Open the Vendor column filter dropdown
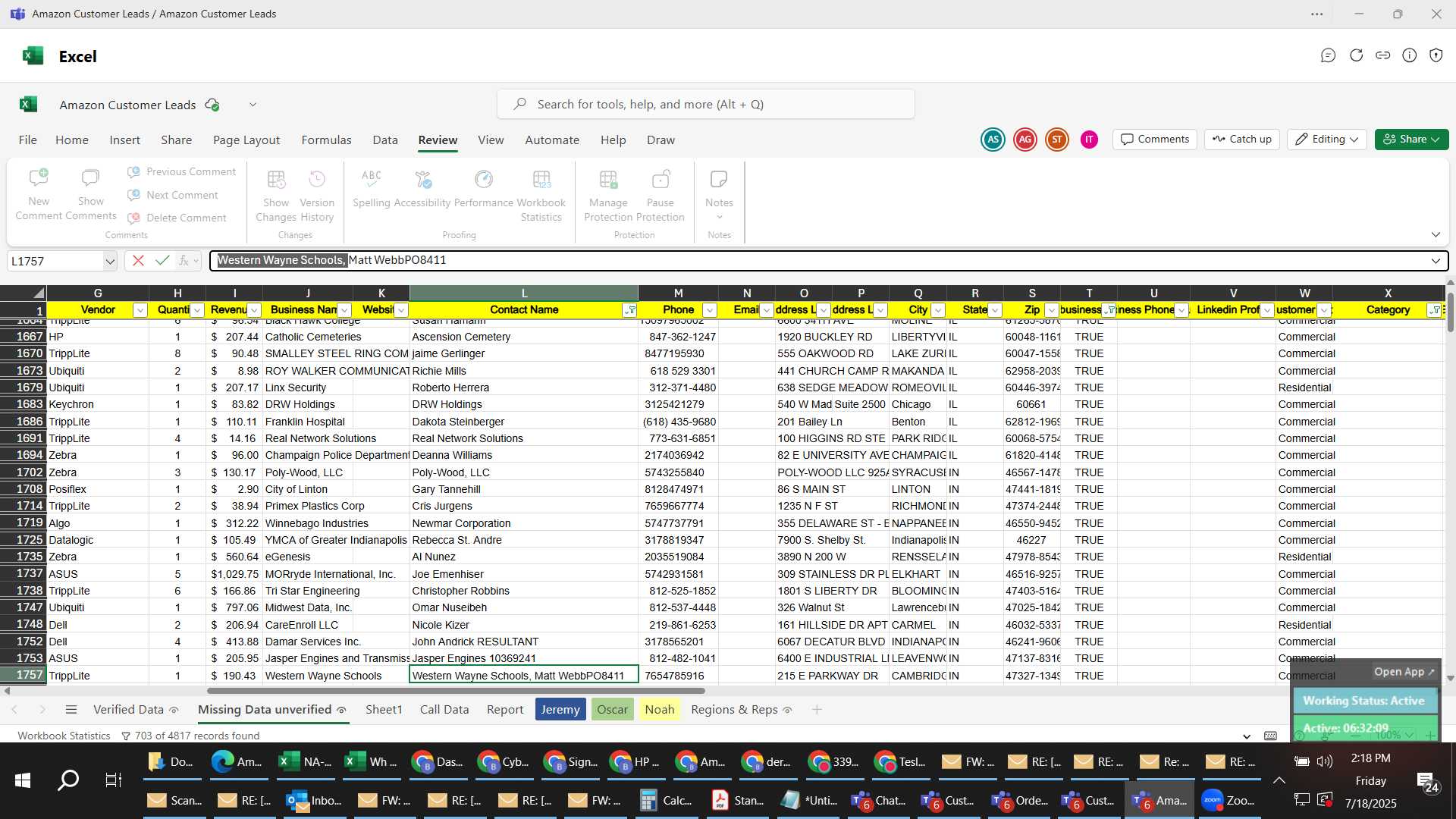The height and width of the screenshot is (819, 1456). [140, 310]
